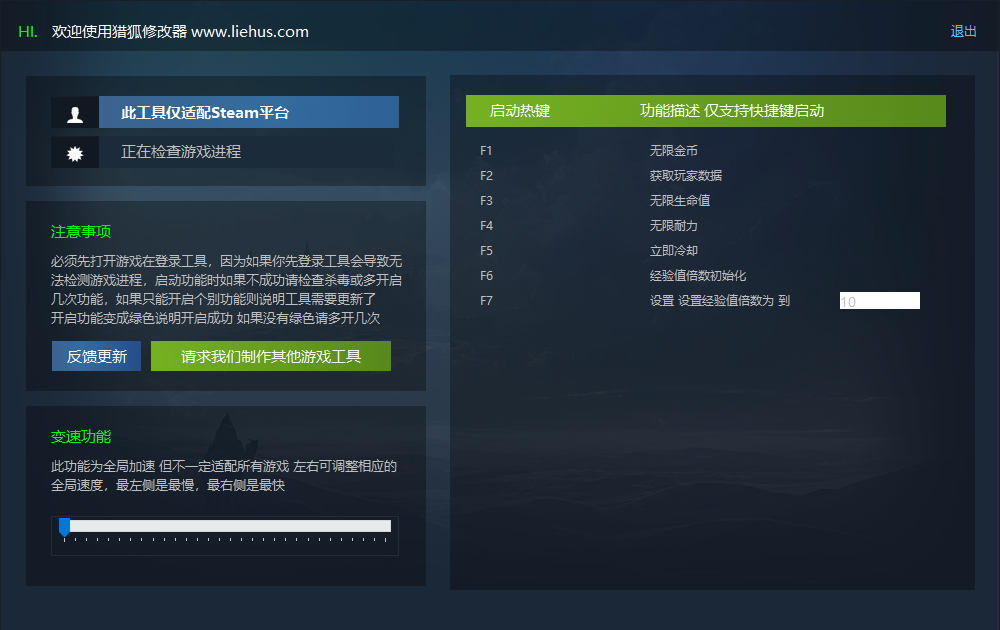
Task: Click 请求我们制作其他游戏工具 green button
Action: tap(271, 356)
